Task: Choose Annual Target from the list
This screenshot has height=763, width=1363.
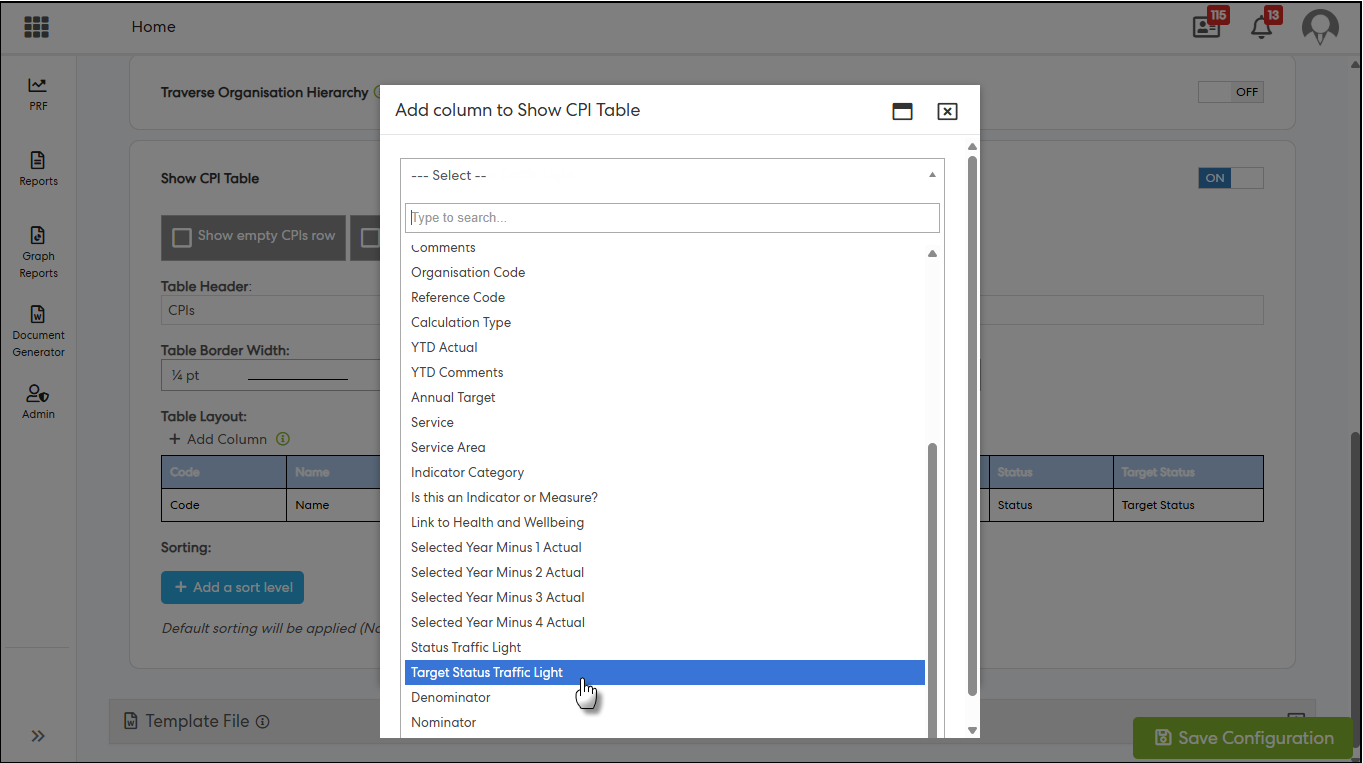Action: 453,398
